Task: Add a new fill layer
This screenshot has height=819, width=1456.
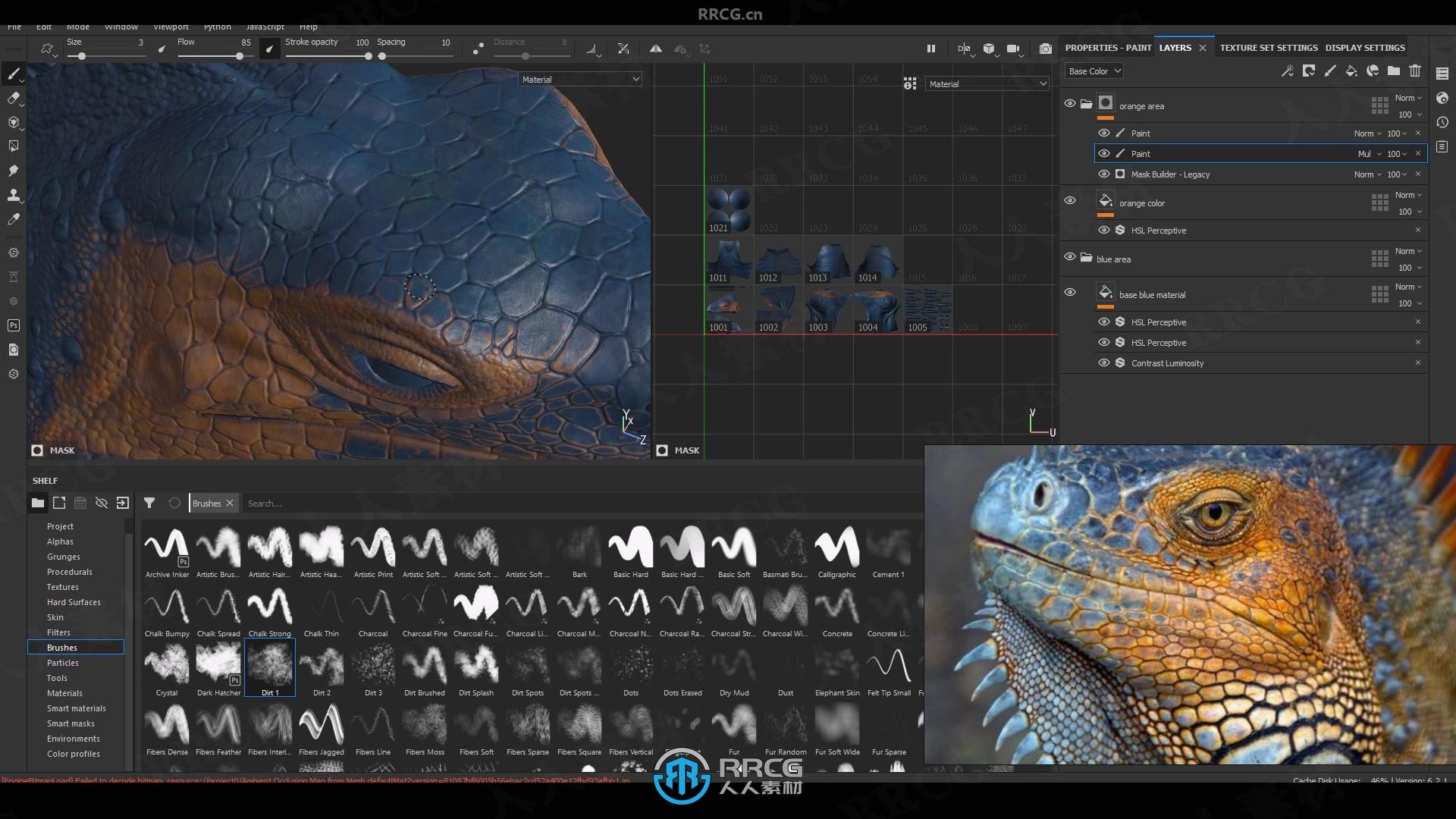Action: point(1351,71)
